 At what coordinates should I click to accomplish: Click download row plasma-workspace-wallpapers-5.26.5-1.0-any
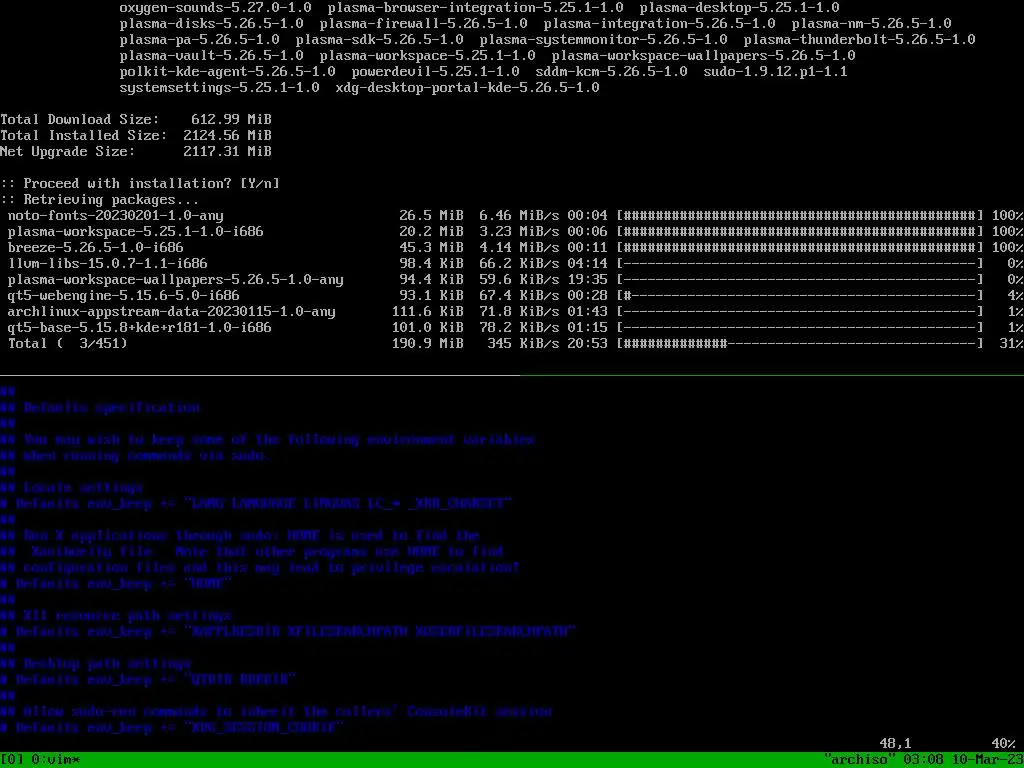(512, 280)
